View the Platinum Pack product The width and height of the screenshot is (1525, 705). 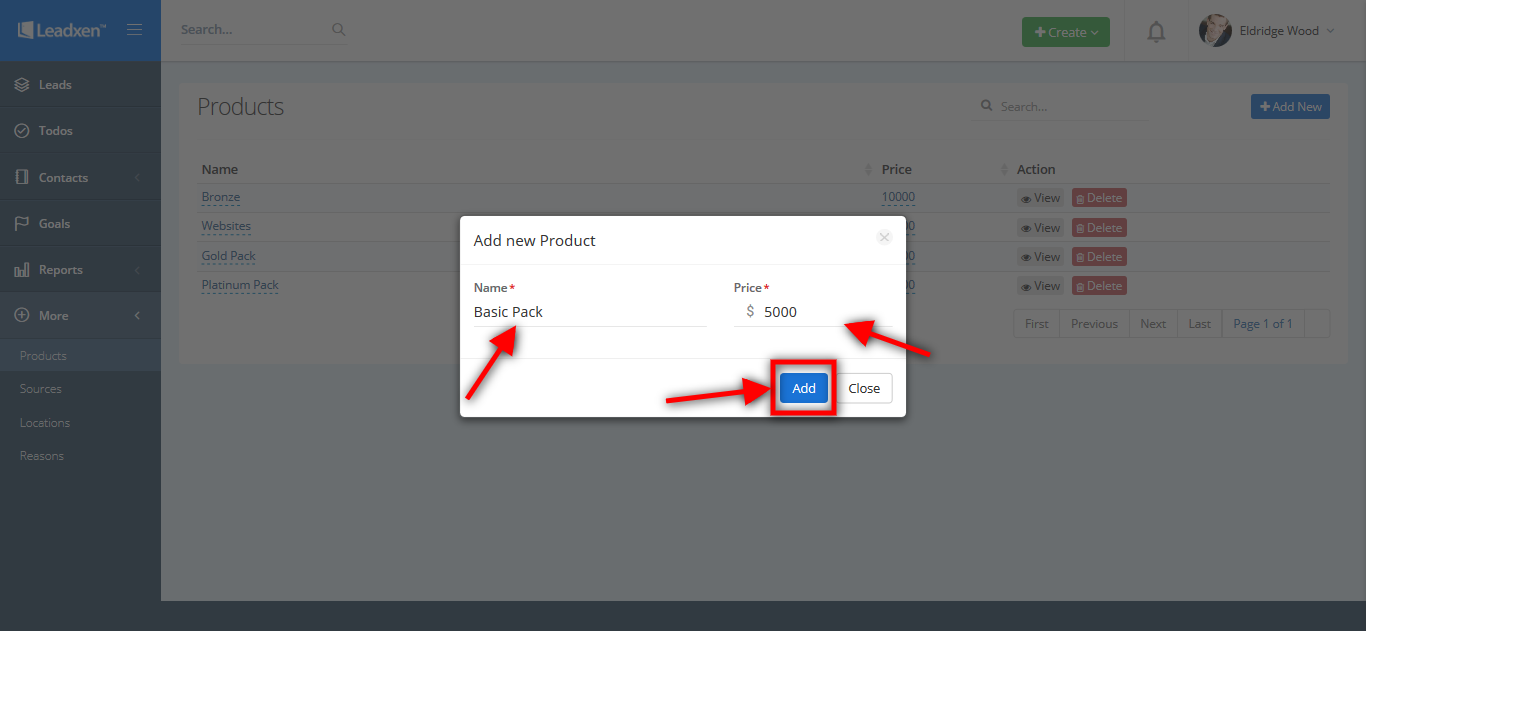(1041, 286)
